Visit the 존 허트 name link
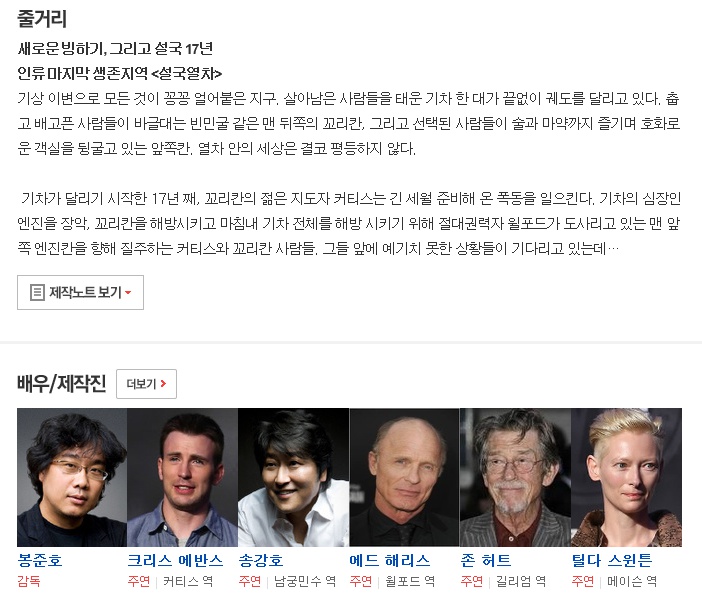702x605 pixels. pos(486,560)
